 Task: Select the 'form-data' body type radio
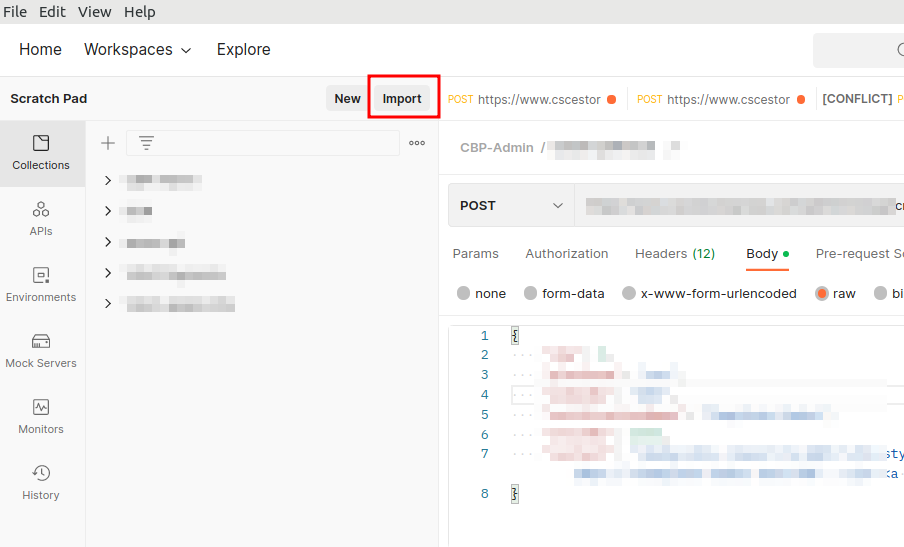(531, 294)
